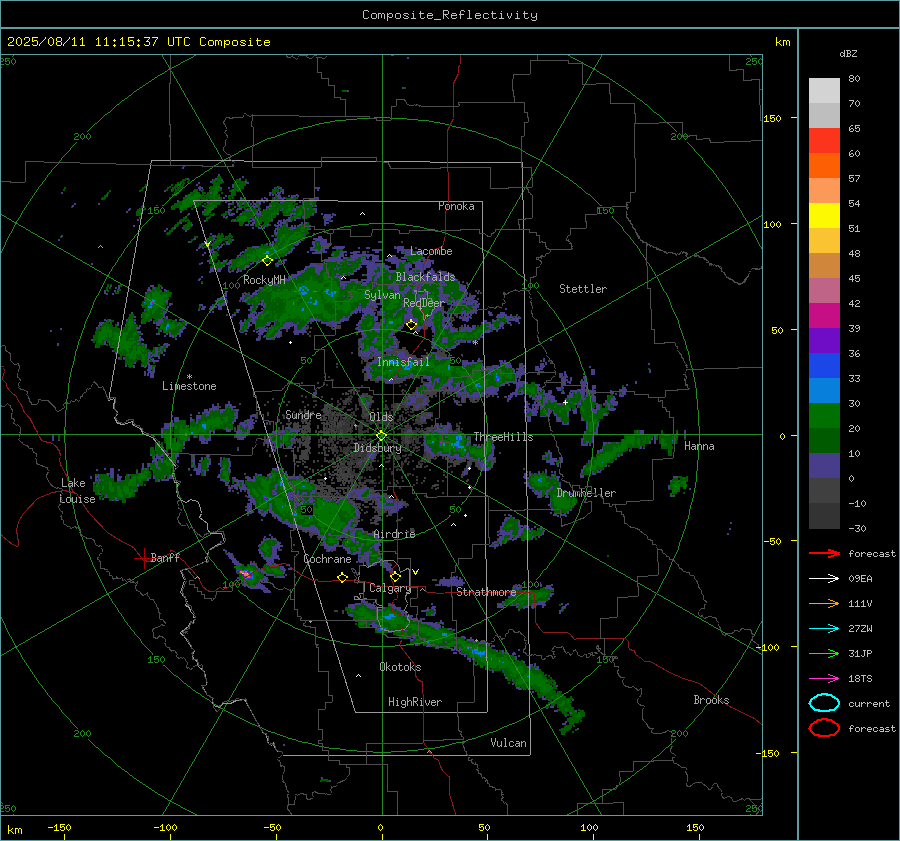Image resolution: width=900 pixels, height=841 pixels.
Task: Click the Cochrane city label
Action: [x=327, y=559]
